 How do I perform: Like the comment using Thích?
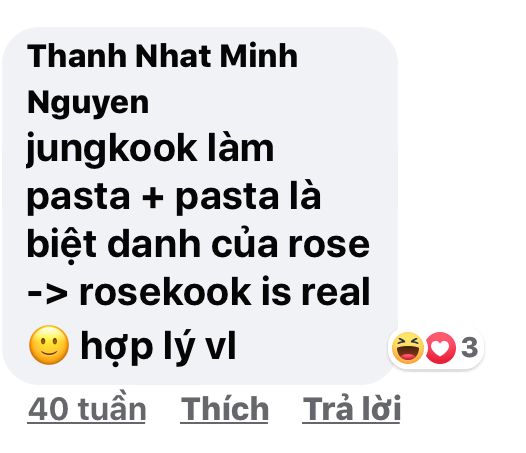pyautogui.click(x=224, y=409)
